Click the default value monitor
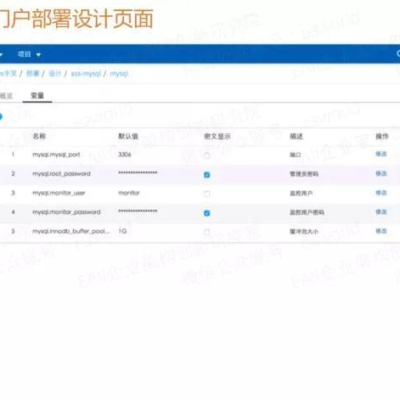 [129, 193]
